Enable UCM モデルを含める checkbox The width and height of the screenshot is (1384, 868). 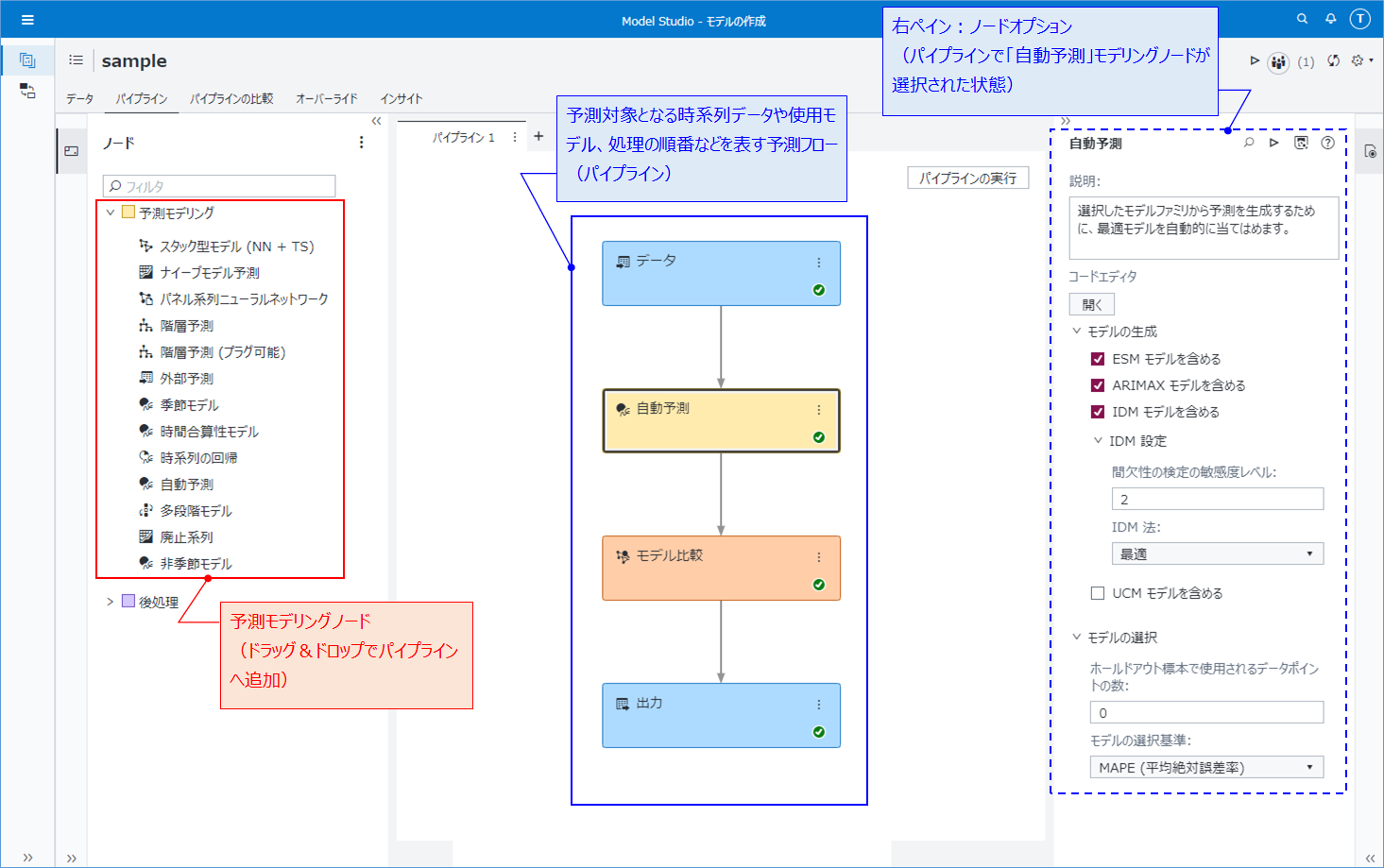pos(1098,593)
